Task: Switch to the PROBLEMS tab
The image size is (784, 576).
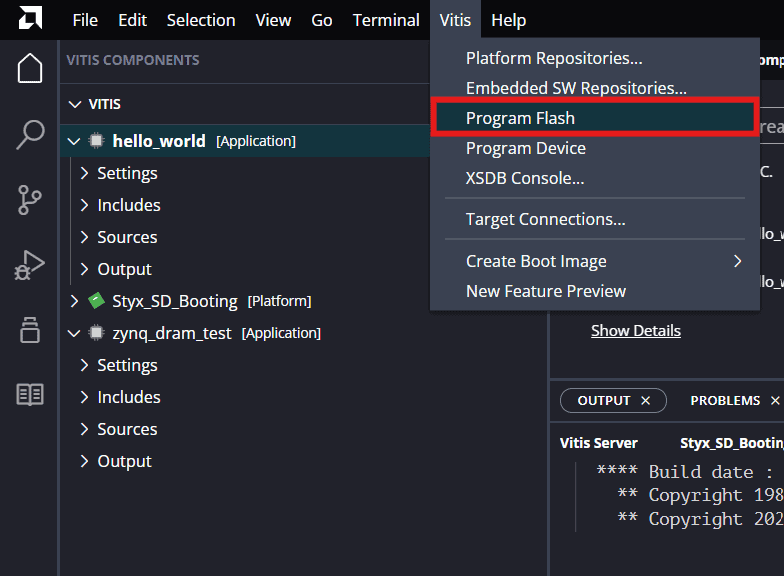Action: pos(725,400)
